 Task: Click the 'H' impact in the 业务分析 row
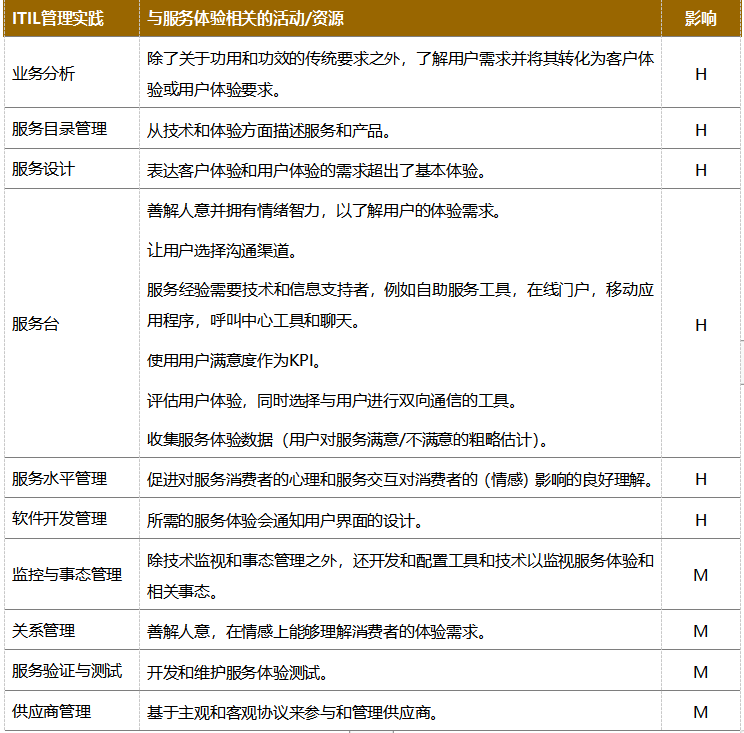point(701,74)
